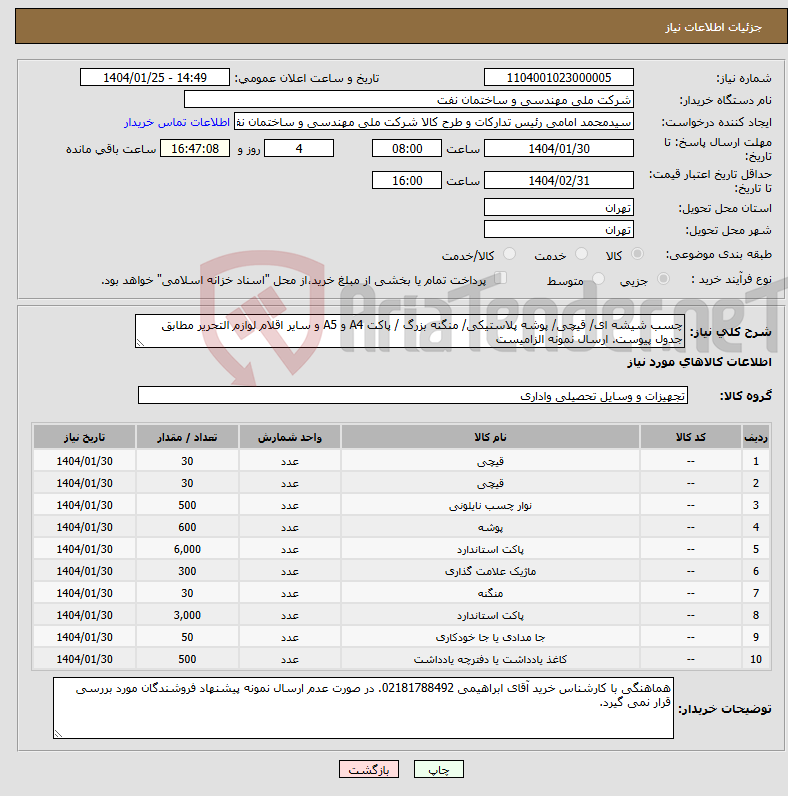The image size is (788, 796).
Task: Click کاغذ یادداشت یا دفترچه یادداشت cell
Action: (490, 659)
